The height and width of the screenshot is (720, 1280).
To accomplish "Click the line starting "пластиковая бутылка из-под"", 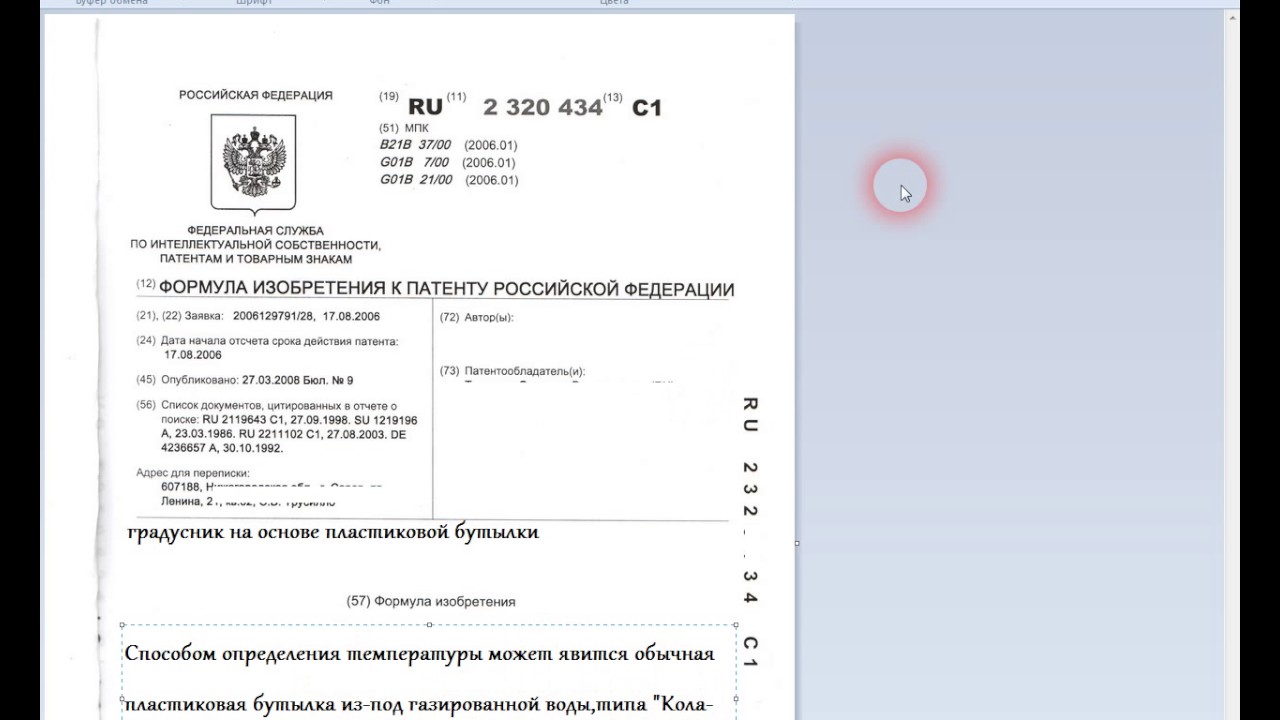I will point(419,705).
